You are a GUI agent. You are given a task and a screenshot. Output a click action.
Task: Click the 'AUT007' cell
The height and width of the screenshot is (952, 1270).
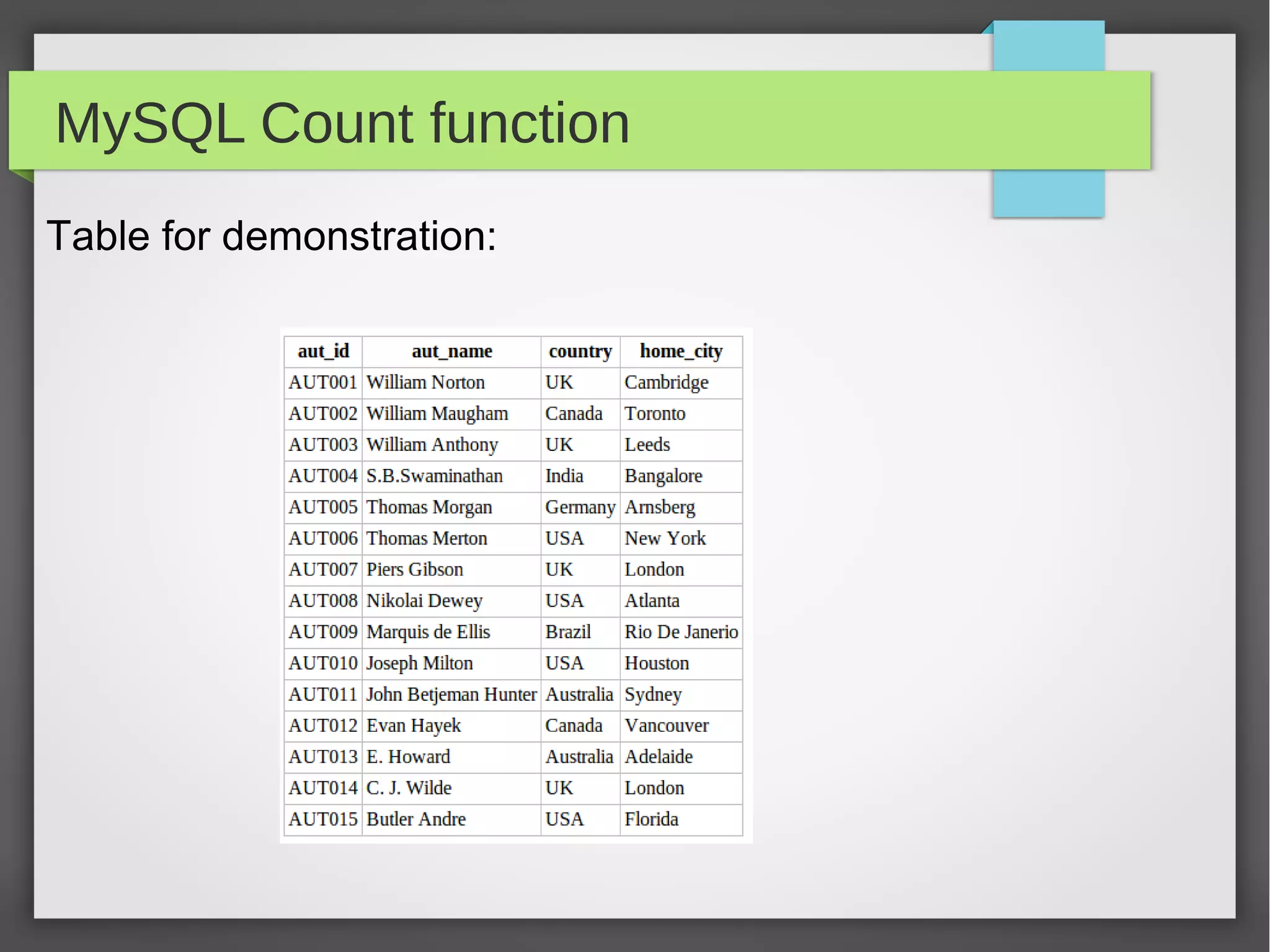pos(323,570)
